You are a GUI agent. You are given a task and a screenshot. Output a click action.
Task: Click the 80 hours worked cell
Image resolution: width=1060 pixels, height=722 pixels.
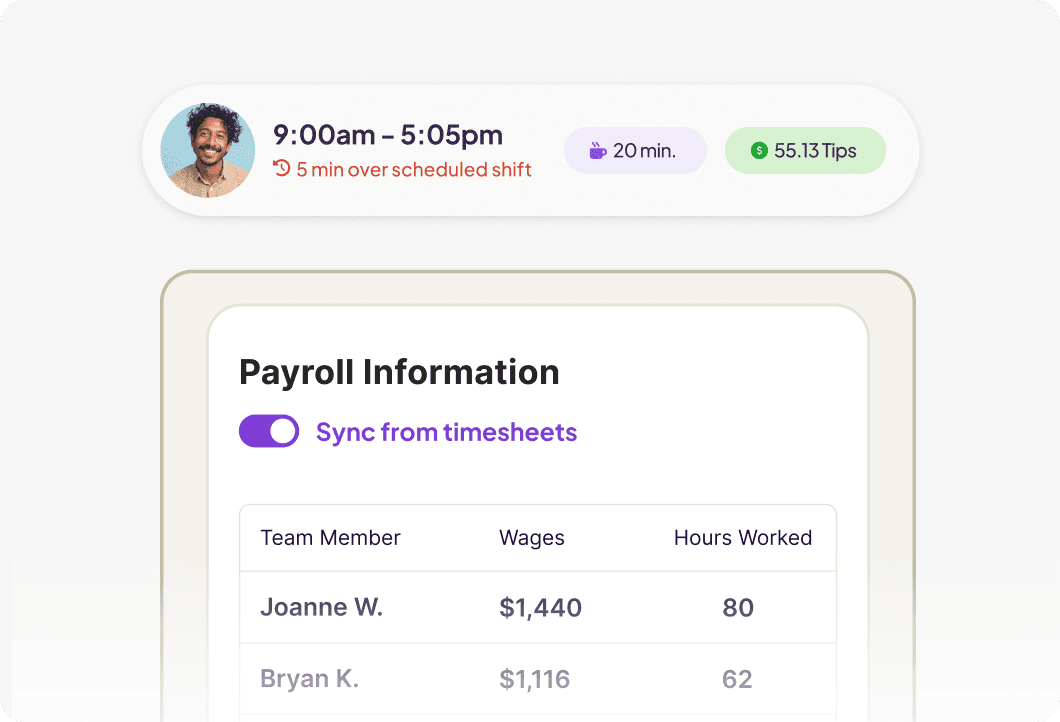(738, 608)
